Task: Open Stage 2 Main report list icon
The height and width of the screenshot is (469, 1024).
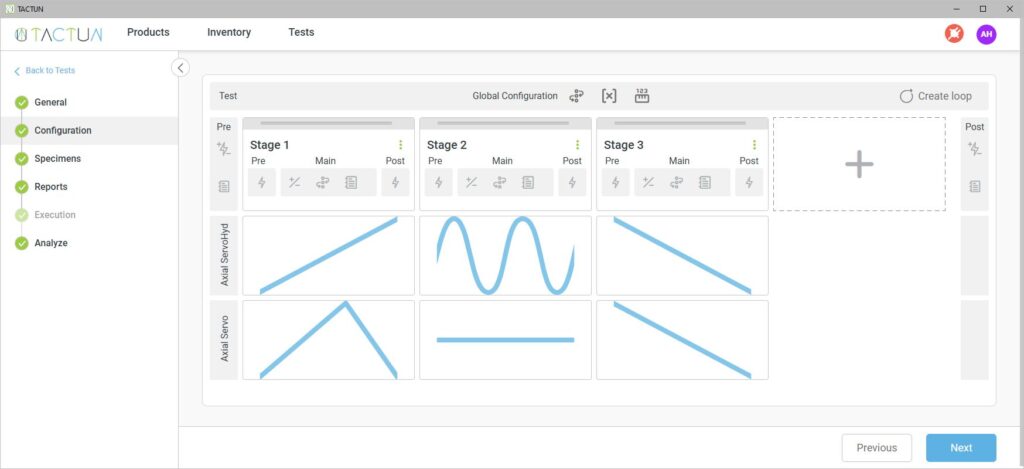Action: coord(528,182)
